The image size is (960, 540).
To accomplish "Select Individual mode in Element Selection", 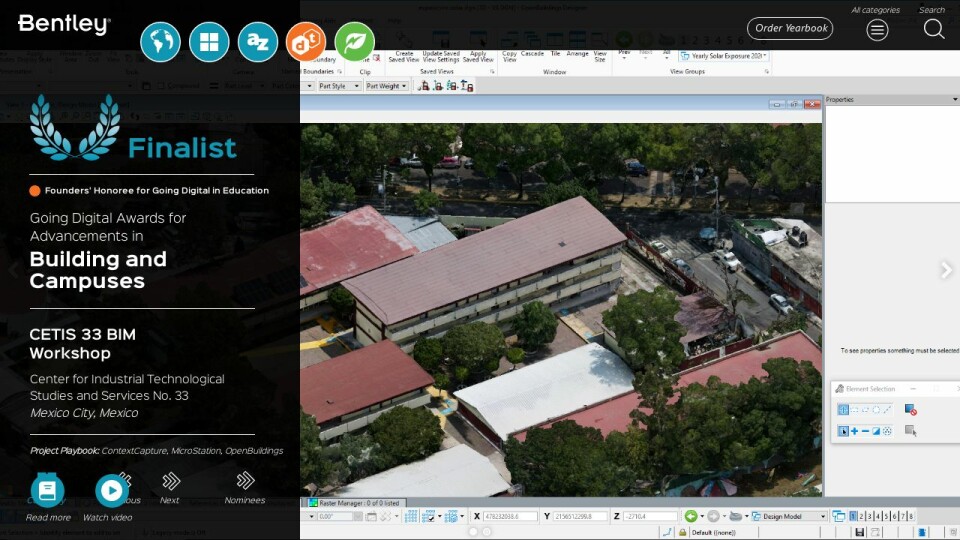I will point(843,410).
